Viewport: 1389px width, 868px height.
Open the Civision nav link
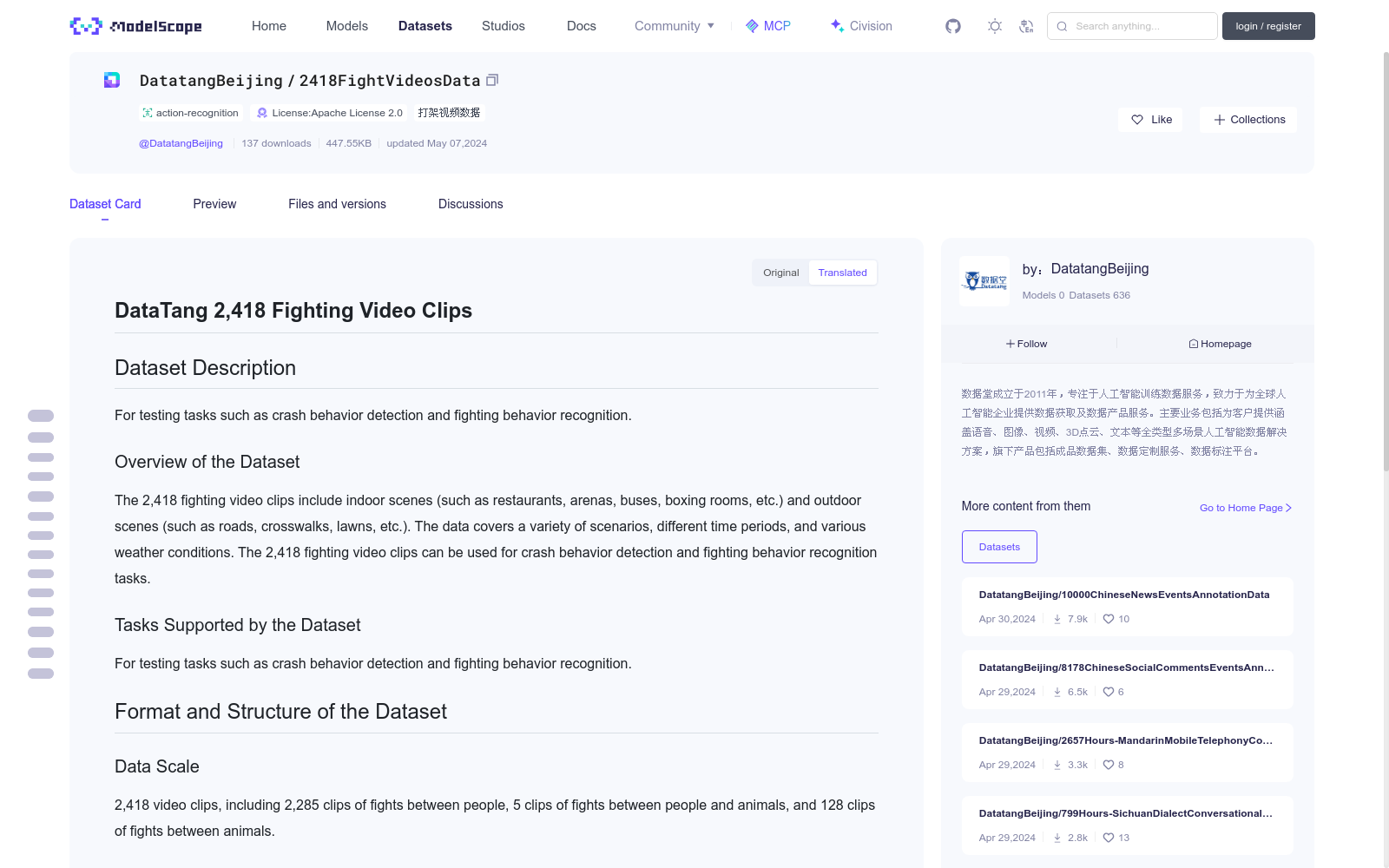861,26
